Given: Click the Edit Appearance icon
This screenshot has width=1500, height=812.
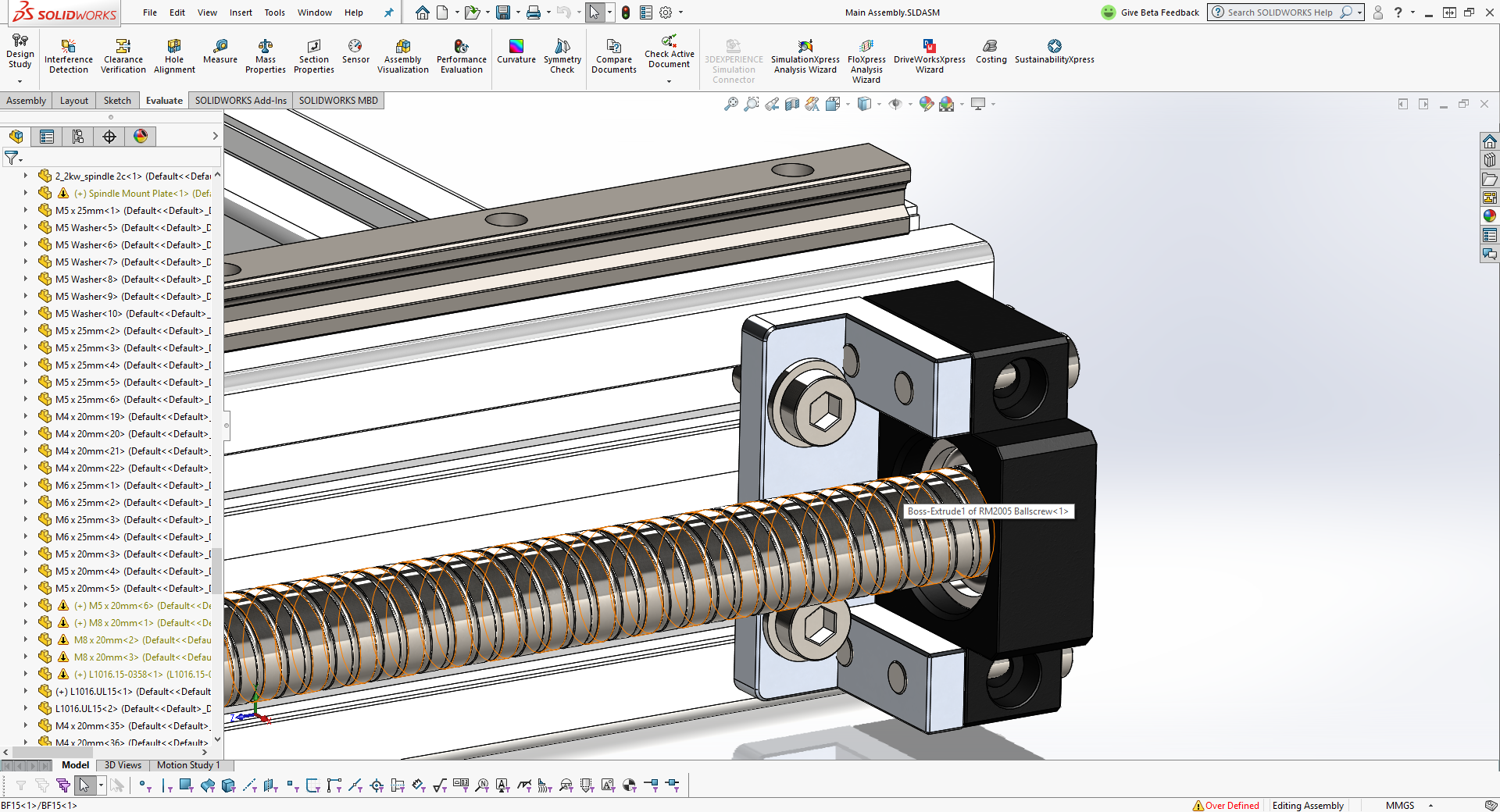Looking at the screenshot, I should tap(927, 104).
